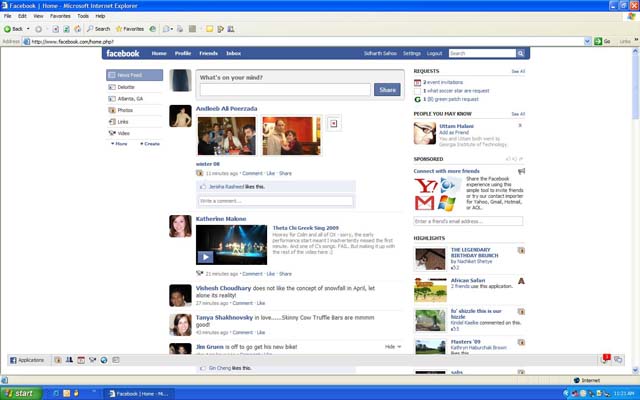Screen dimensions: 640x400
Task: Open the View menu
Action: coord(38,16)
